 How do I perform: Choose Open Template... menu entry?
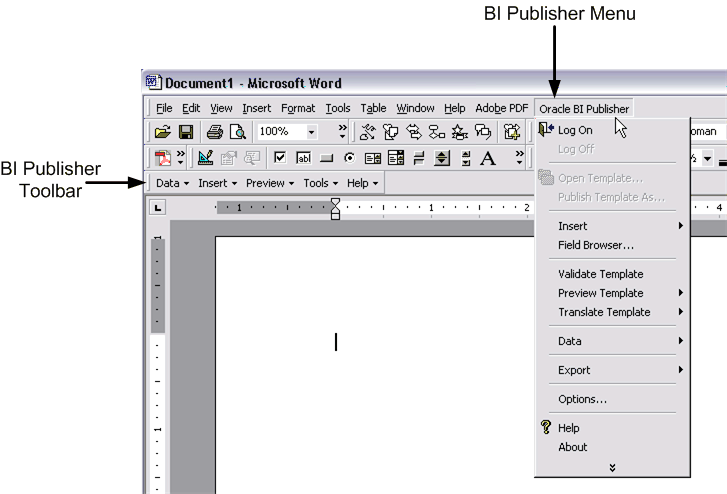coord(612,178)
